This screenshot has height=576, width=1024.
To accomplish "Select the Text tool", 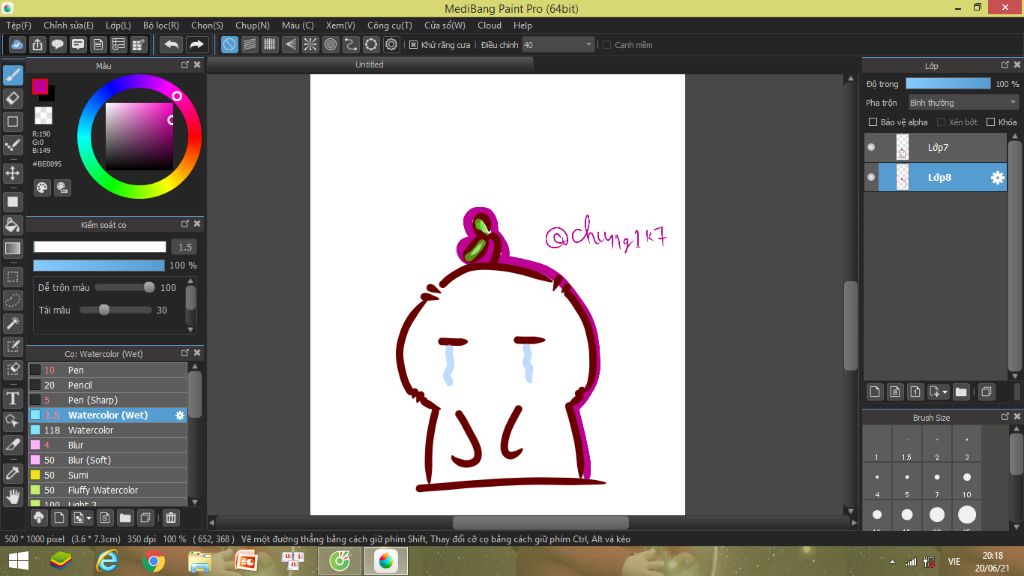I will 12,398.
